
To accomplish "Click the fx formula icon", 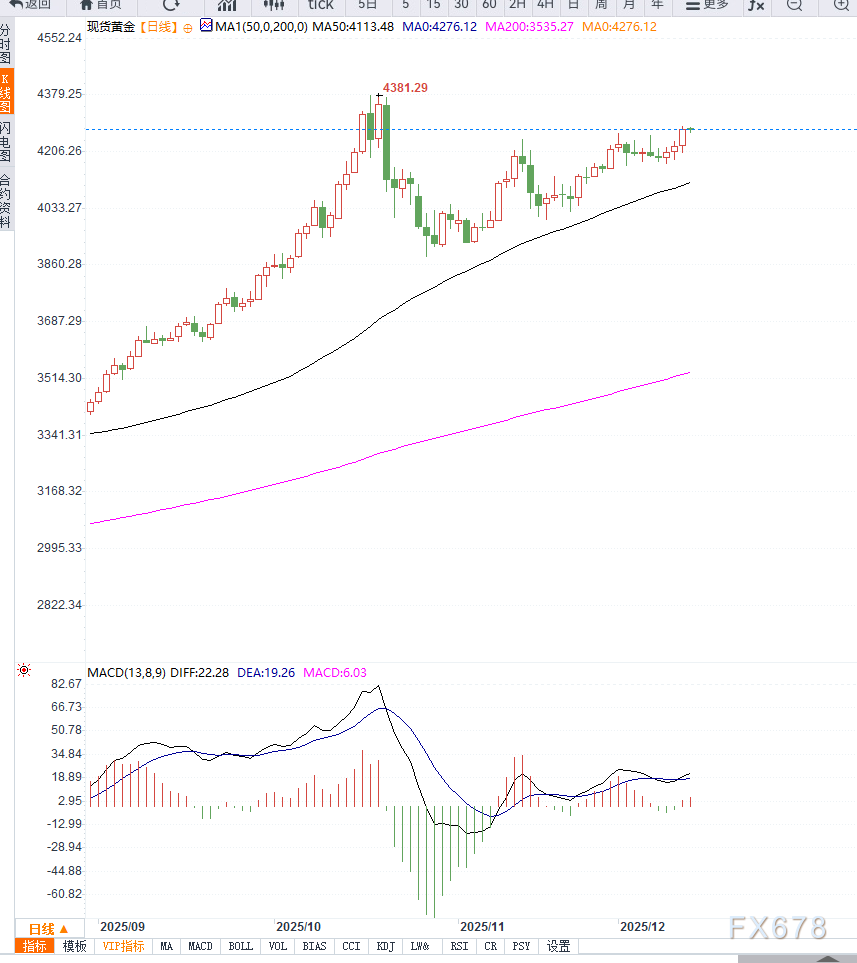I will (756, 5).
